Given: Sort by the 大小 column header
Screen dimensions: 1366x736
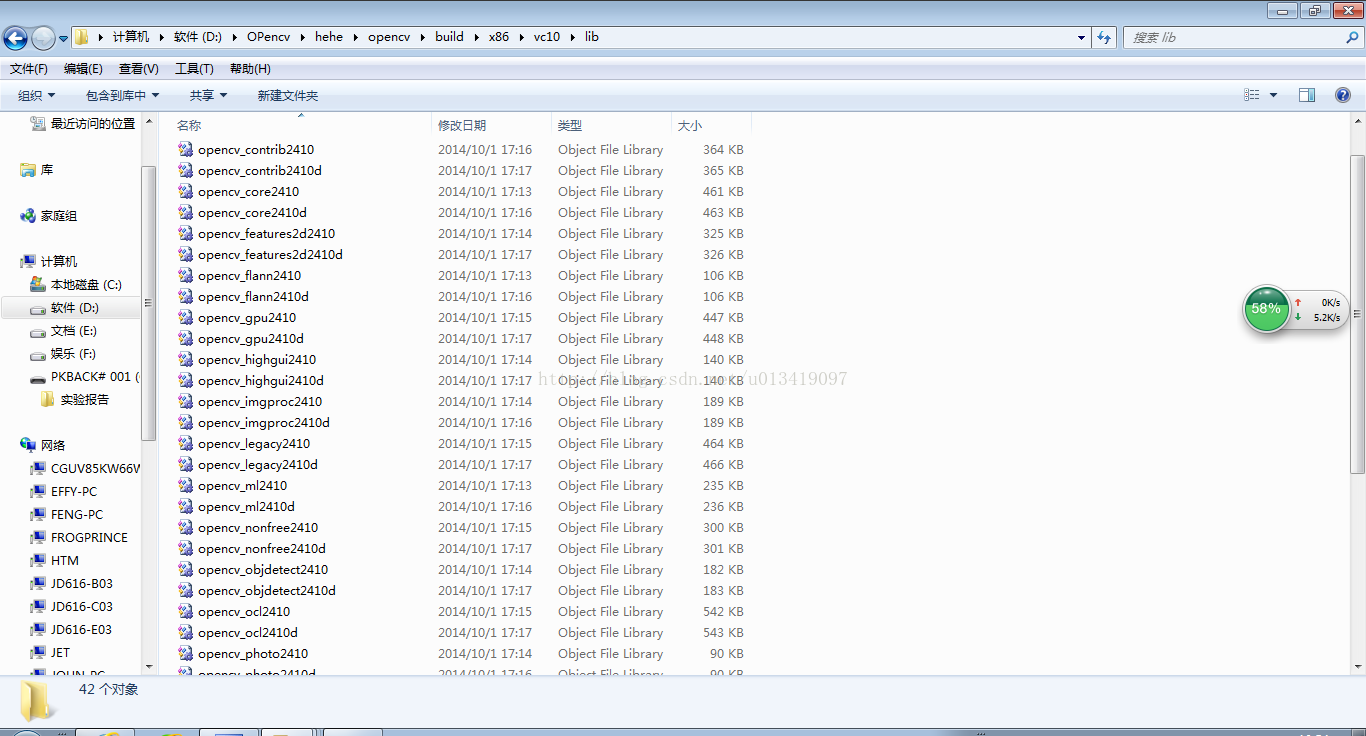Looking at the screenshot, I should coord(711,125).
